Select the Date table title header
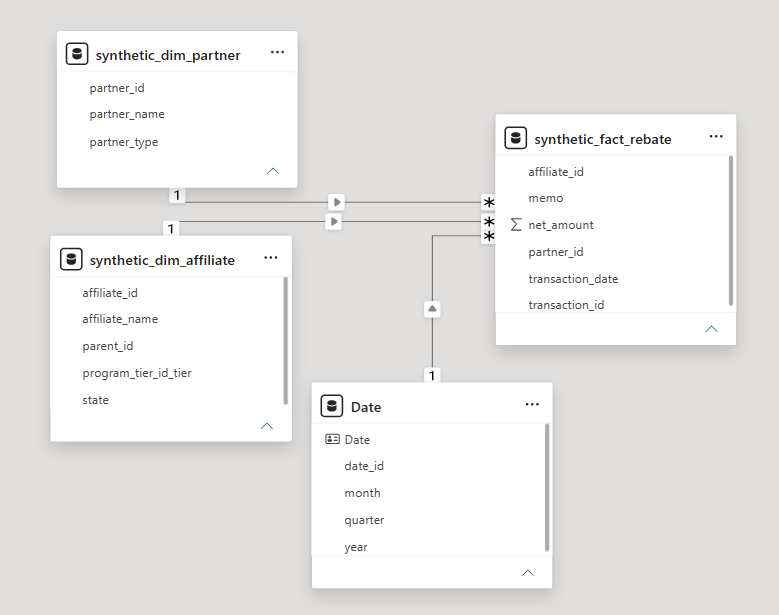Image resolution: width=779 pixels, height=615 pixels. (x=366, y=407)
